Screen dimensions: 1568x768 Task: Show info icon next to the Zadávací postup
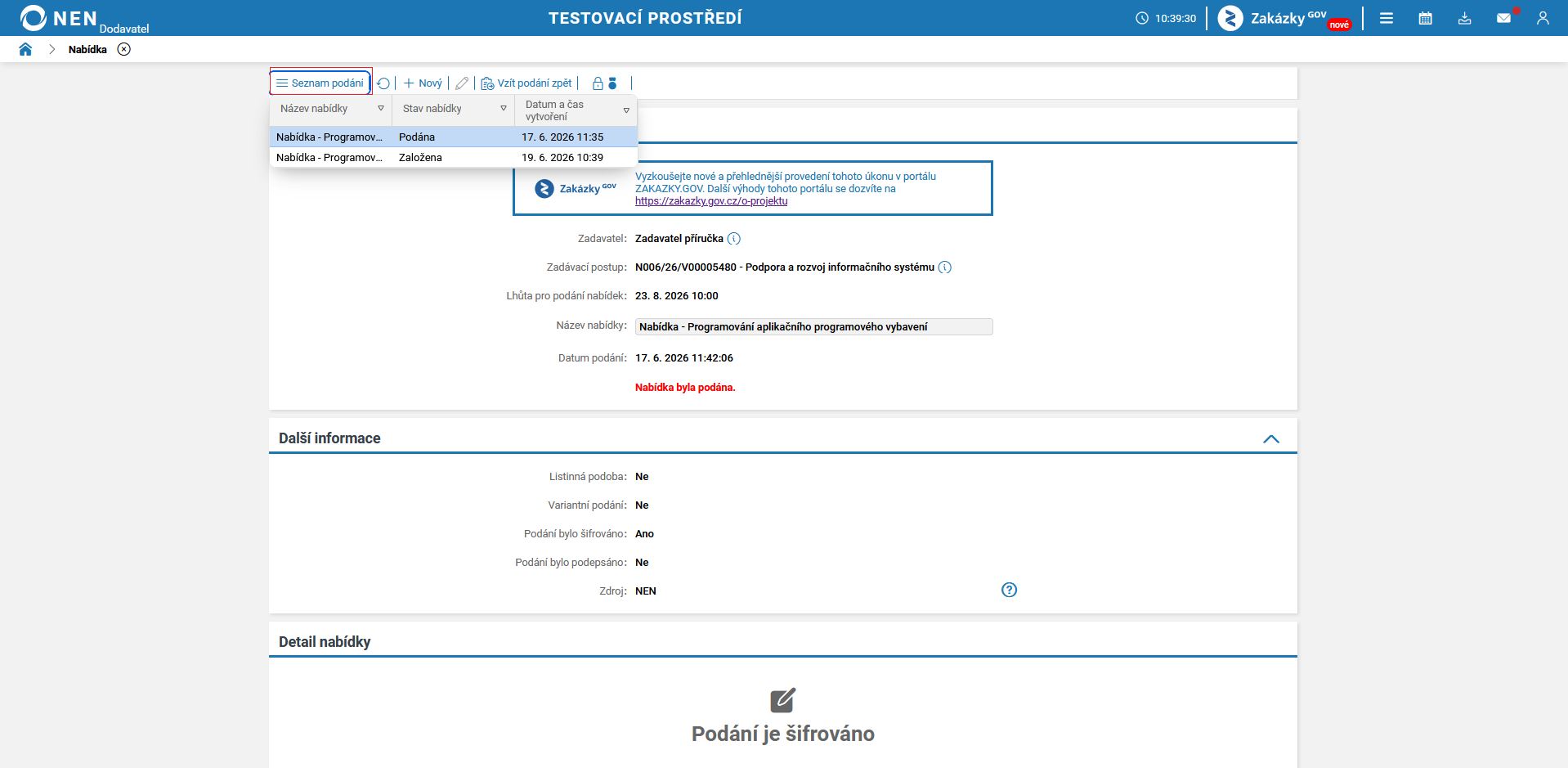click(945, 267)
